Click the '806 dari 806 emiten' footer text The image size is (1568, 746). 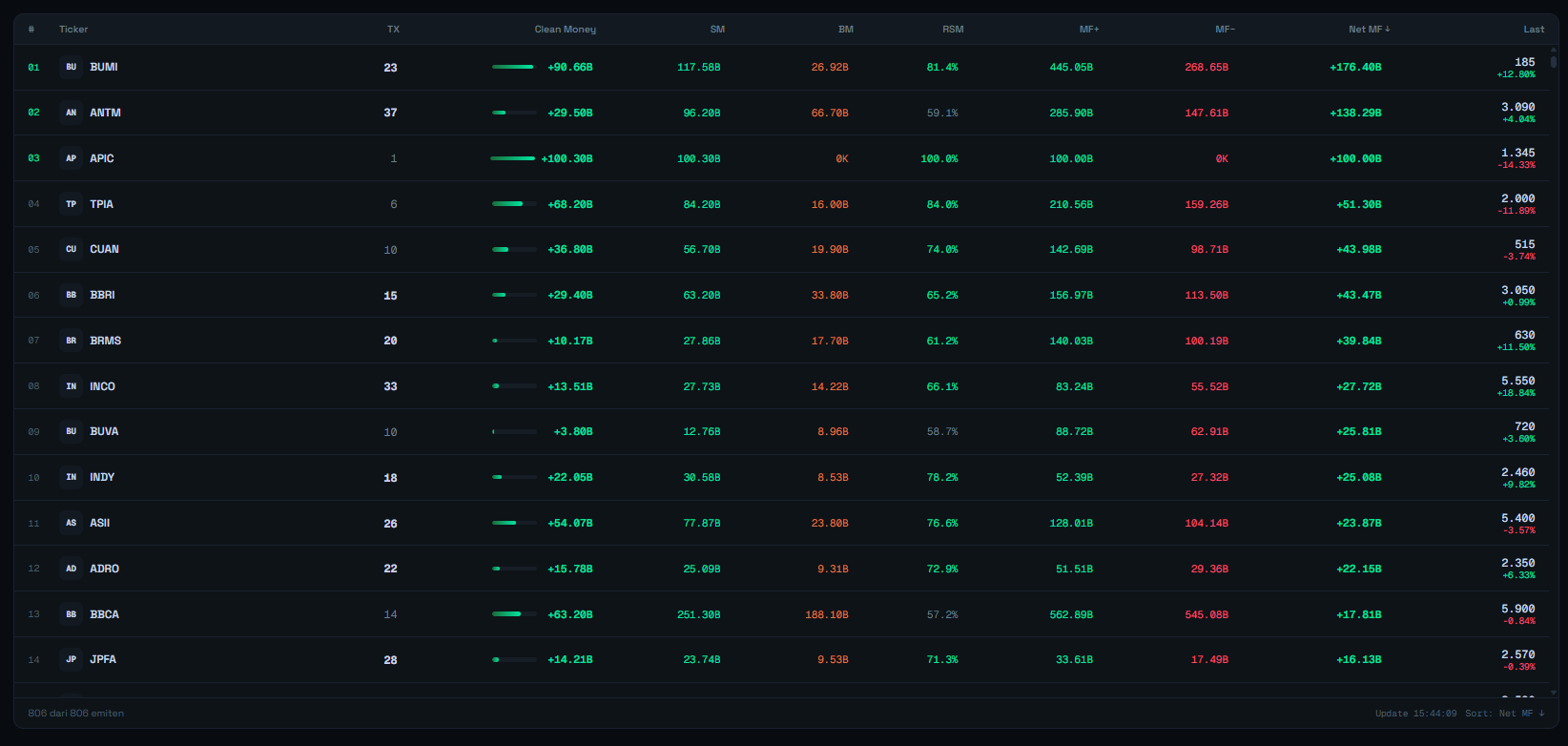tap(76, 713)
